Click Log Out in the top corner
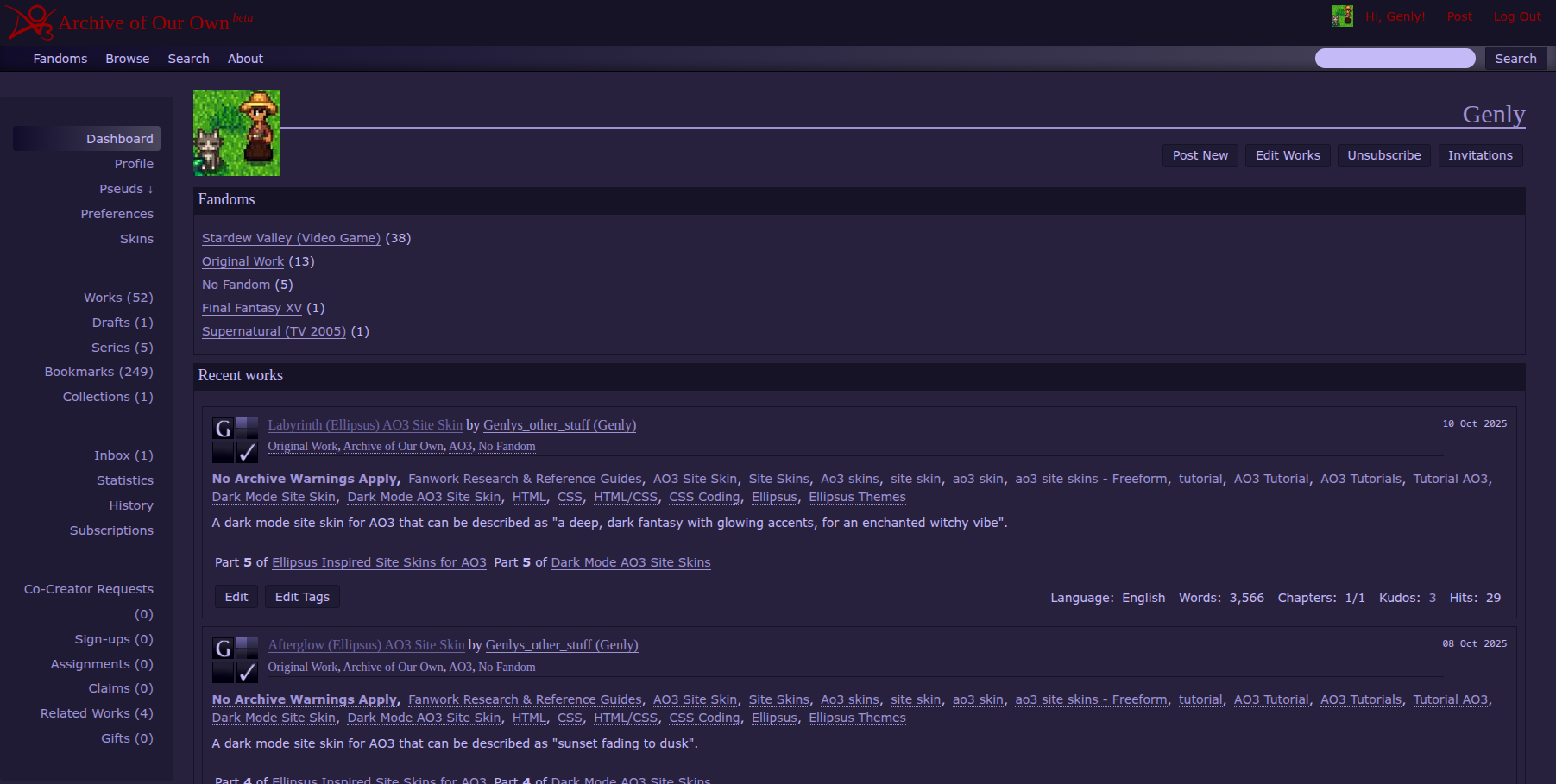Screen dimensions: 1556x784 [1516, 16]
